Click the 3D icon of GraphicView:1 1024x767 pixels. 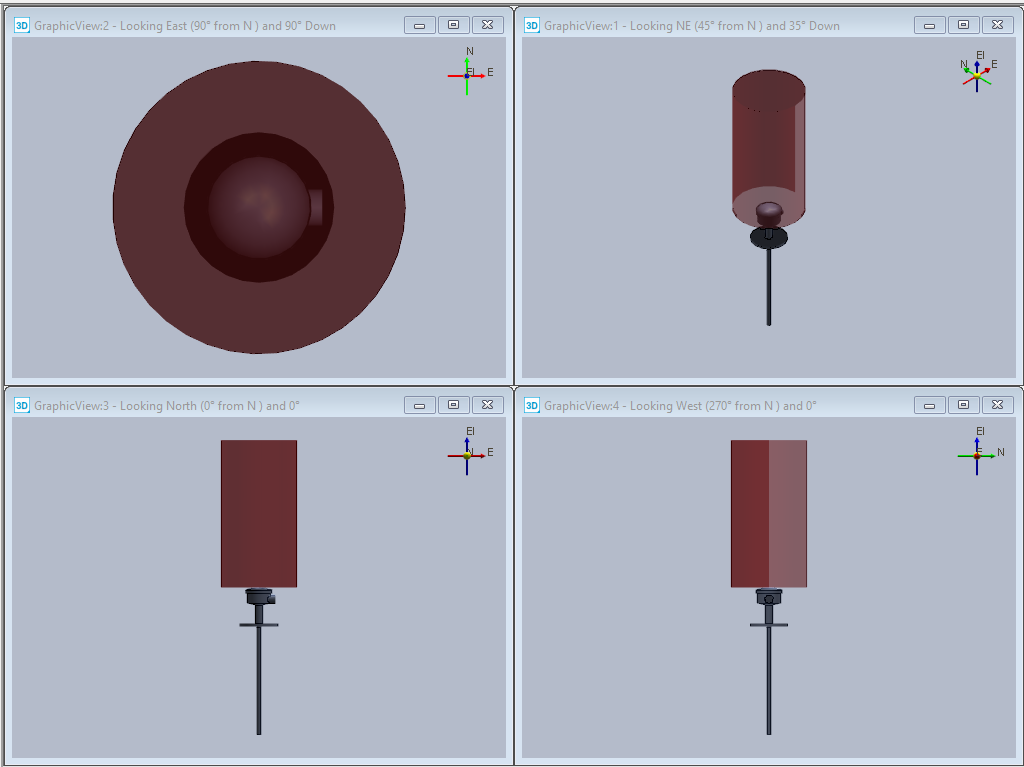click(x=532, y=25)
